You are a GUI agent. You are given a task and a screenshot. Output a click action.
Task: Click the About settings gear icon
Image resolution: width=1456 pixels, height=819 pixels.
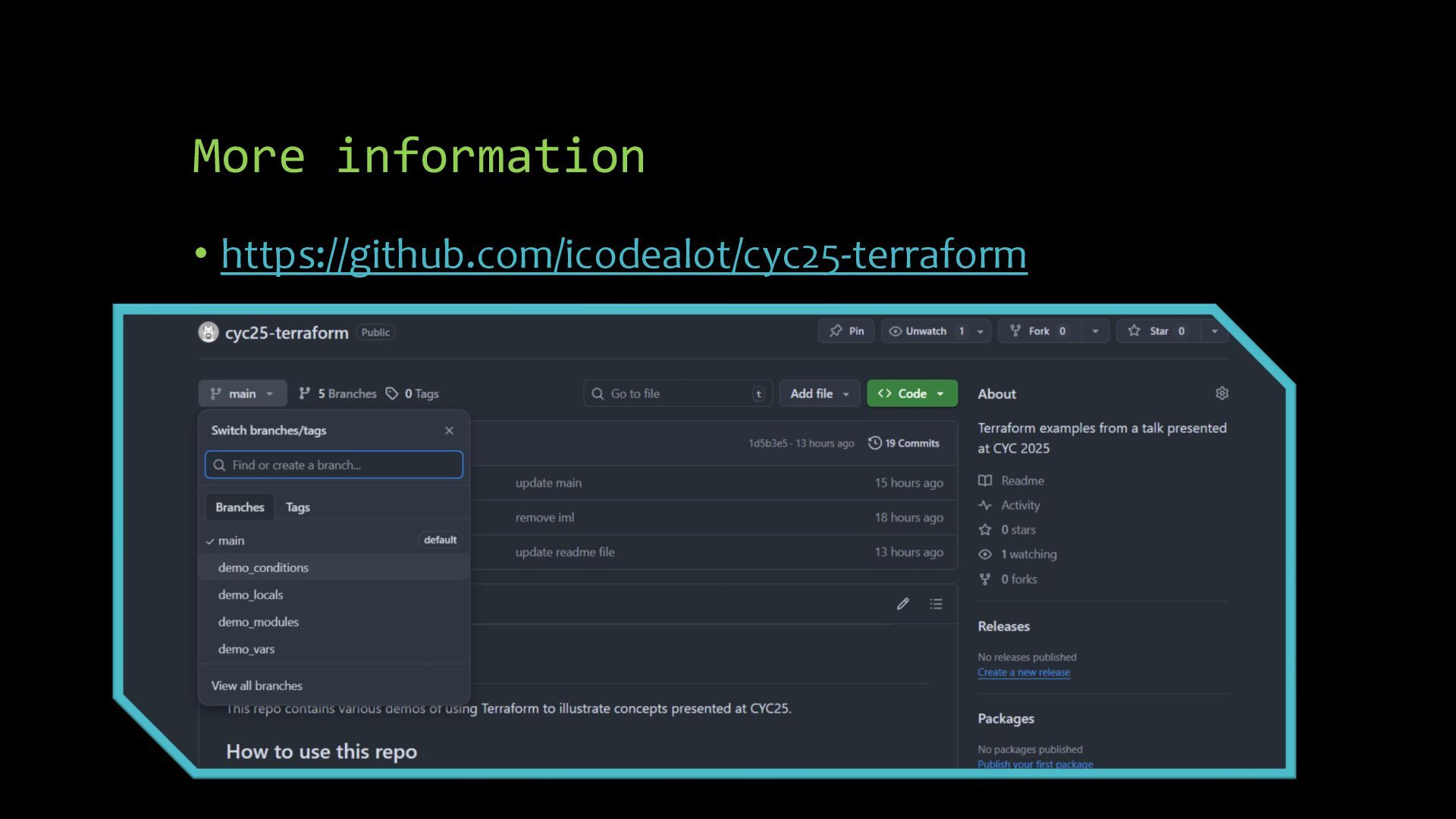click(x=1222, y=393)
